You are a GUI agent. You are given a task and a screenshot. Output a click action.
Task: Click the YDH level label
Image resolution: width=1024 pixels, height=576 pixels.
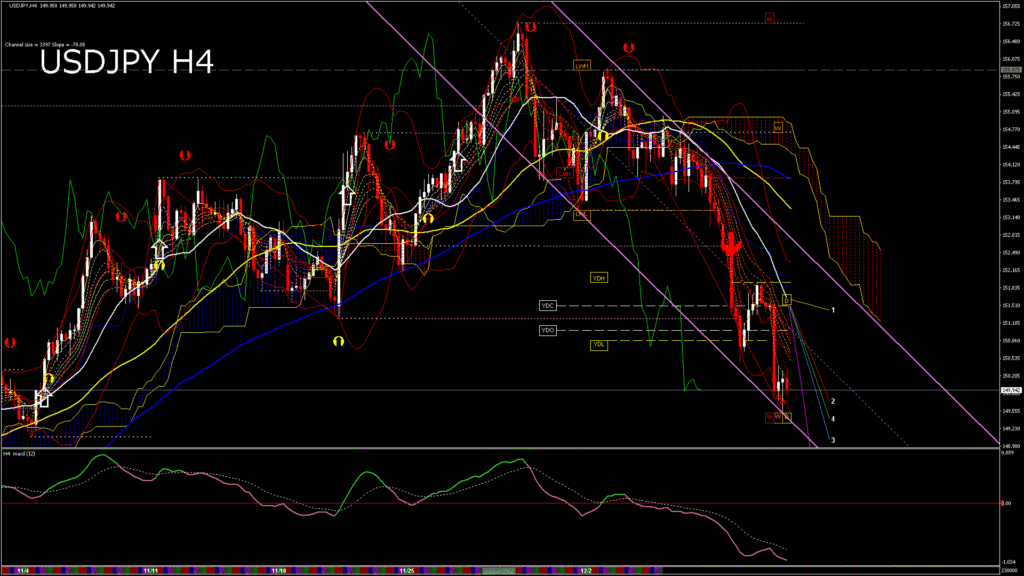point(599,278)
